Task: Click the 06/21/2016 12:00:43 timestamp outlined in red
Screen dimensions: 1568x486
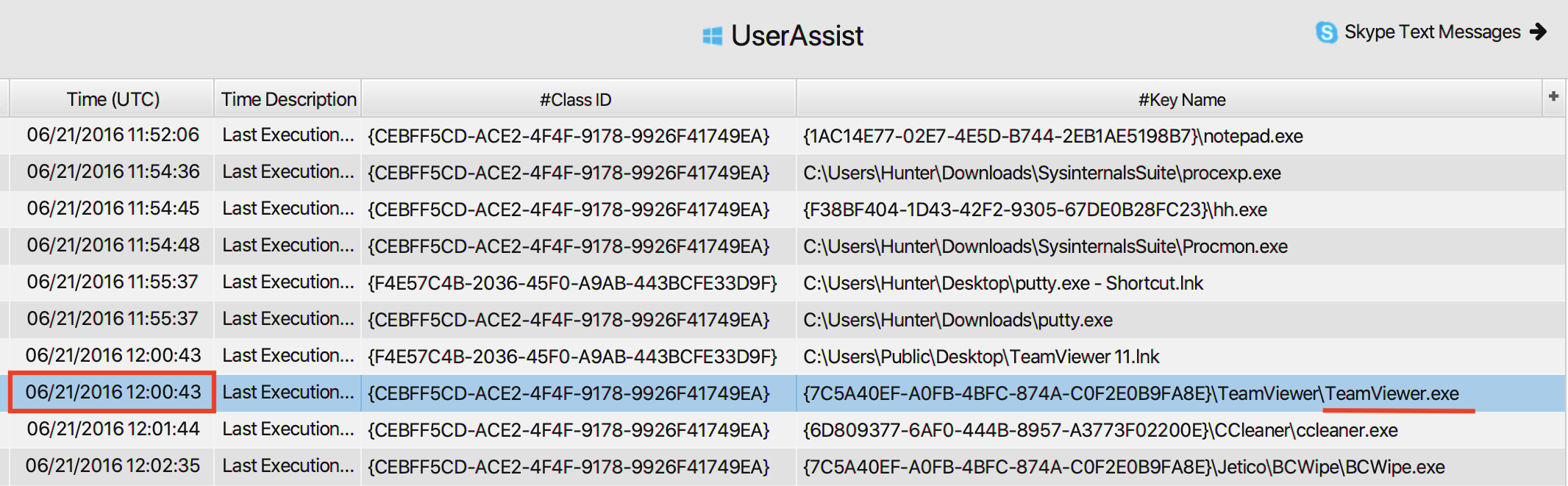Action: point(113,392)
